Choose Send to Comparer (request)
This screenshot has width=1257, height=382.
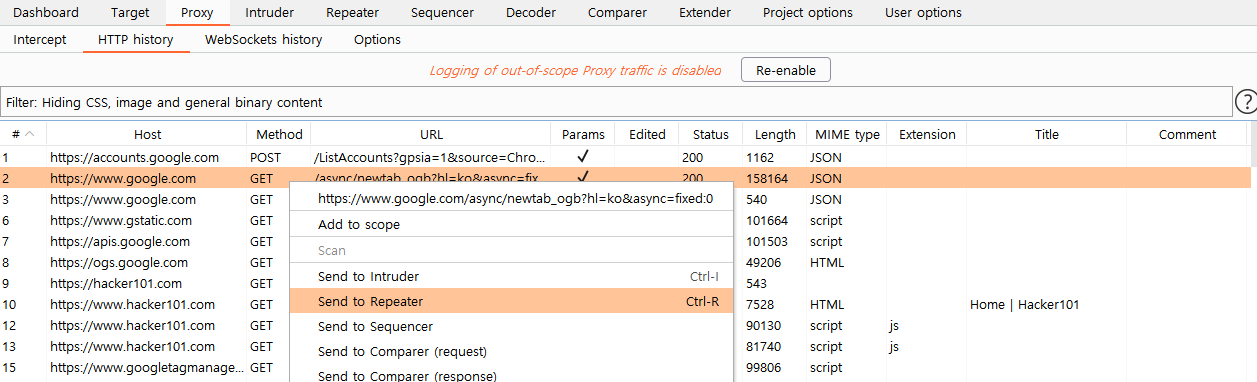coord(511,351)
